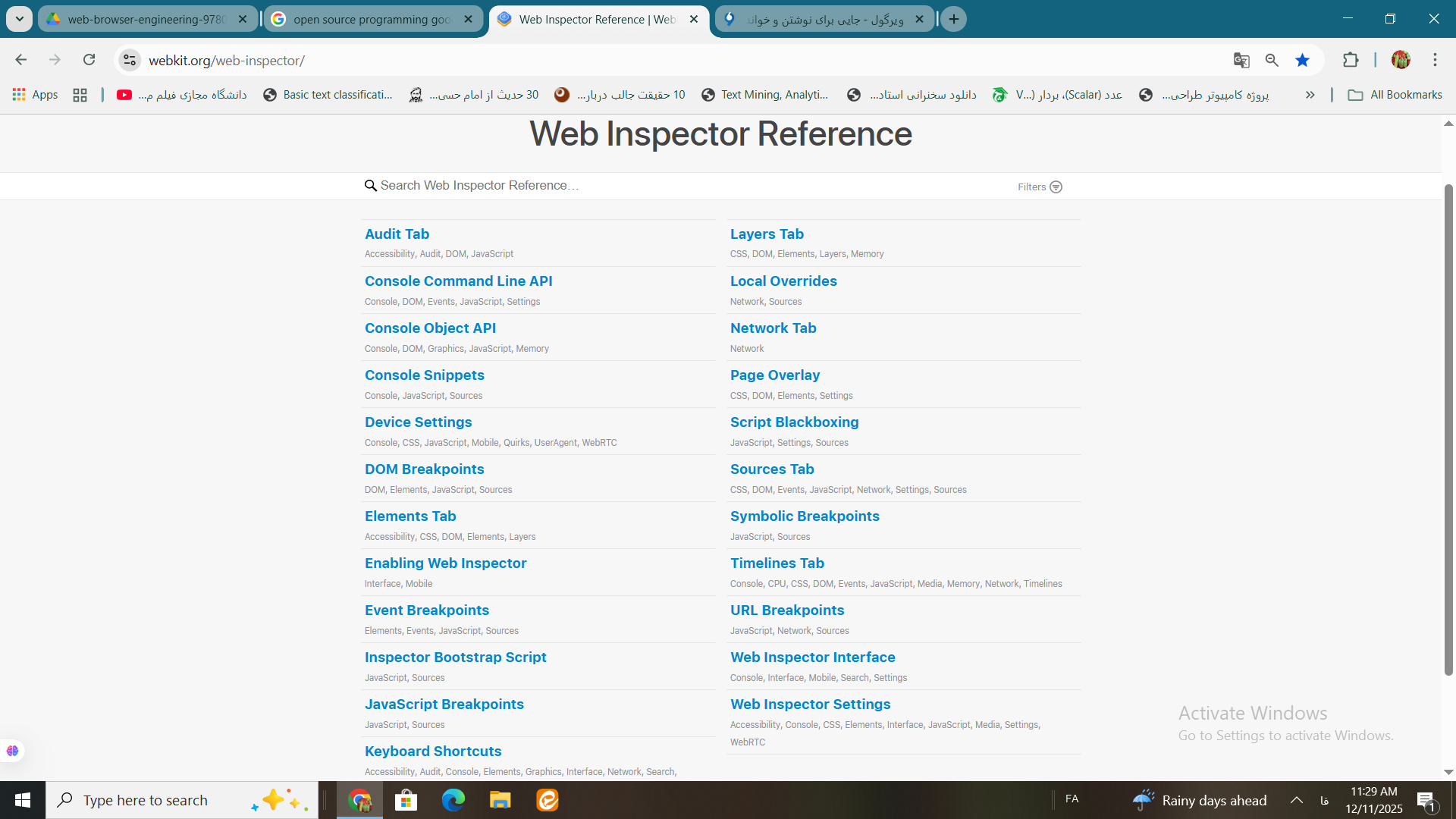Open the Chrome three-dot menu
Image resolution: width=1456 pixels, height=819 pixels.
coord(1435,60)
